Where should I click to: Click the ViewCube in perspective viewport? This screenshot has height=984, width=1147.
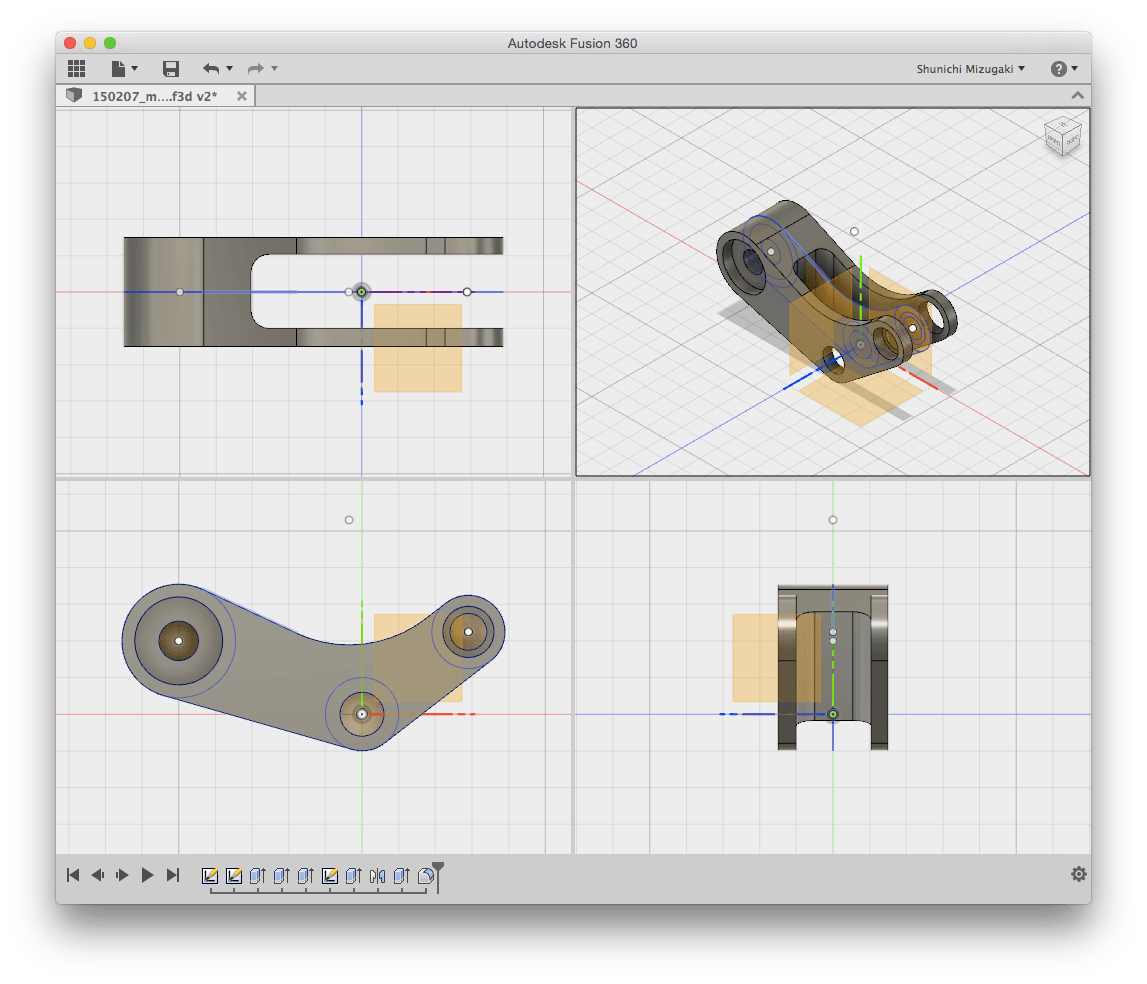coord(1062,136)
